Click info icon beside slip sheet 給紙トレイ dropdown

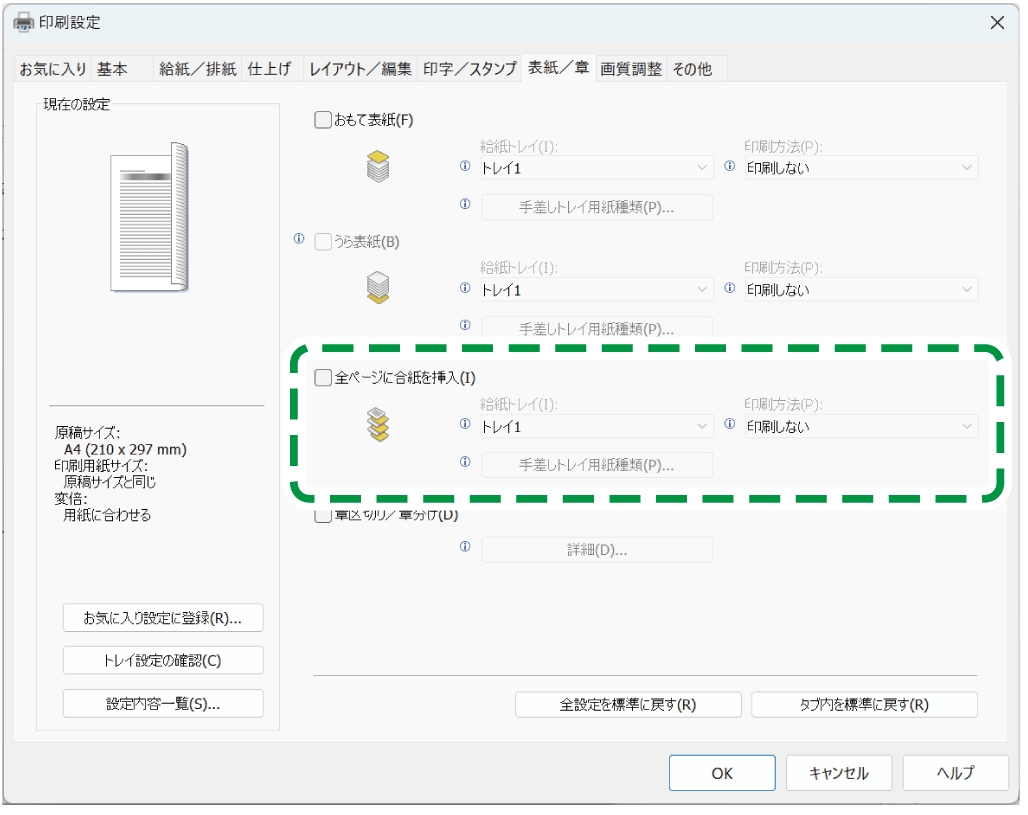click(465, 425)
